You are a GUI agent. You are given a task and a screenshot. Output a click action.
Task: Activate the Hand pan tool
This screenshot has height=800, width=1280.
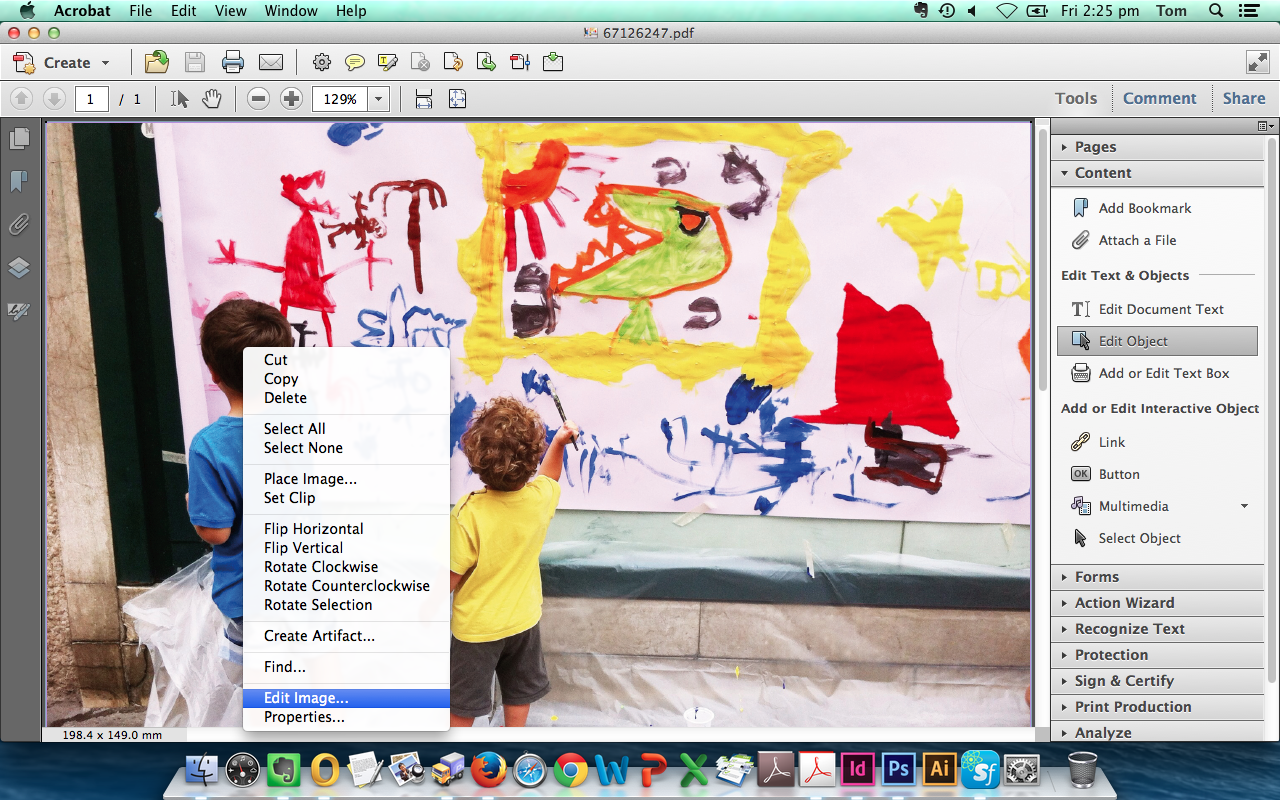click(x=211, y=99)
